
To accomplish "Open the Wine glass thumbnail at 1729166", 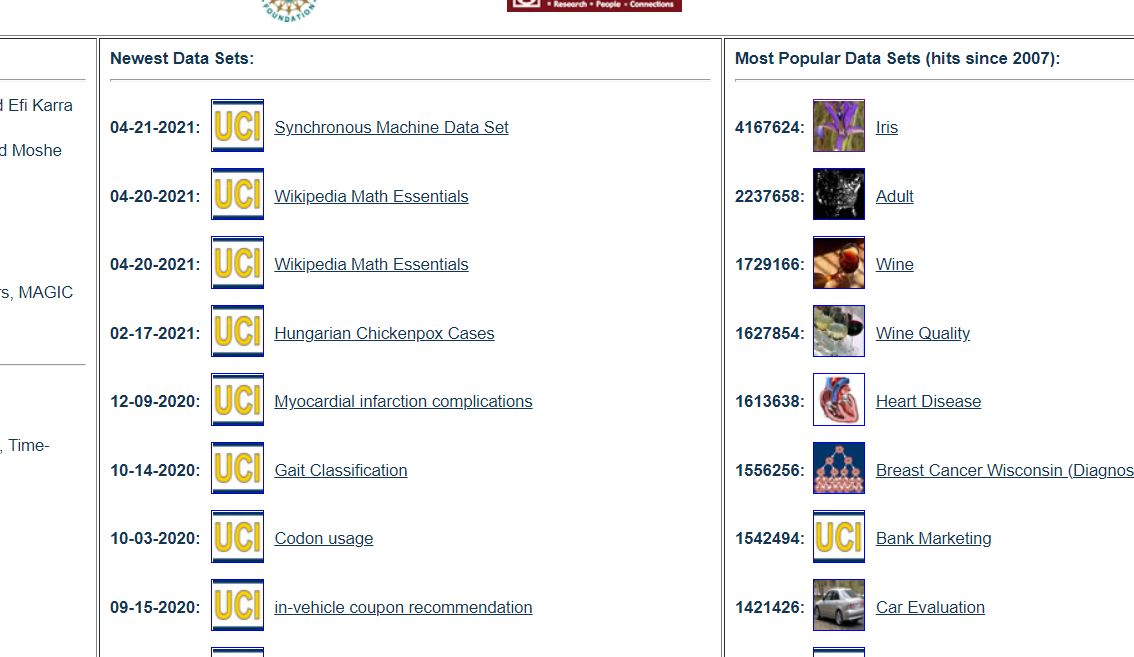I will [839, 263].
